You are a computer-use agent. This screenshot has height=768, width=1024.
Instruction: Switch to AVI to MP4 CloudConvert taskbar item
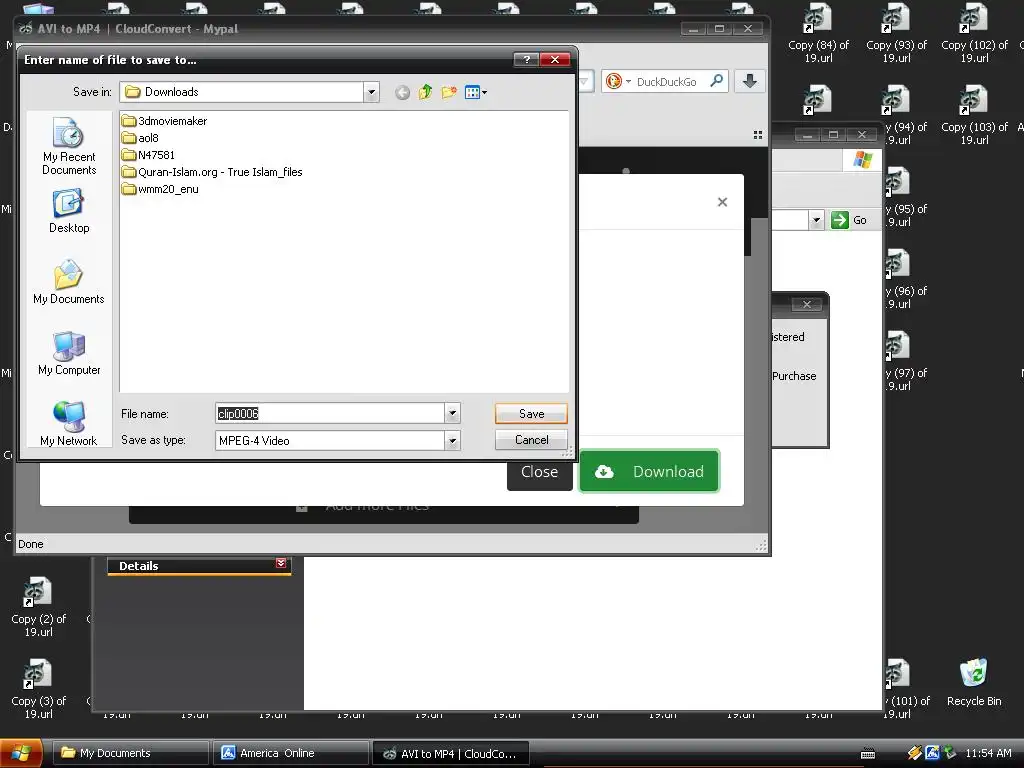pos(450,753)
